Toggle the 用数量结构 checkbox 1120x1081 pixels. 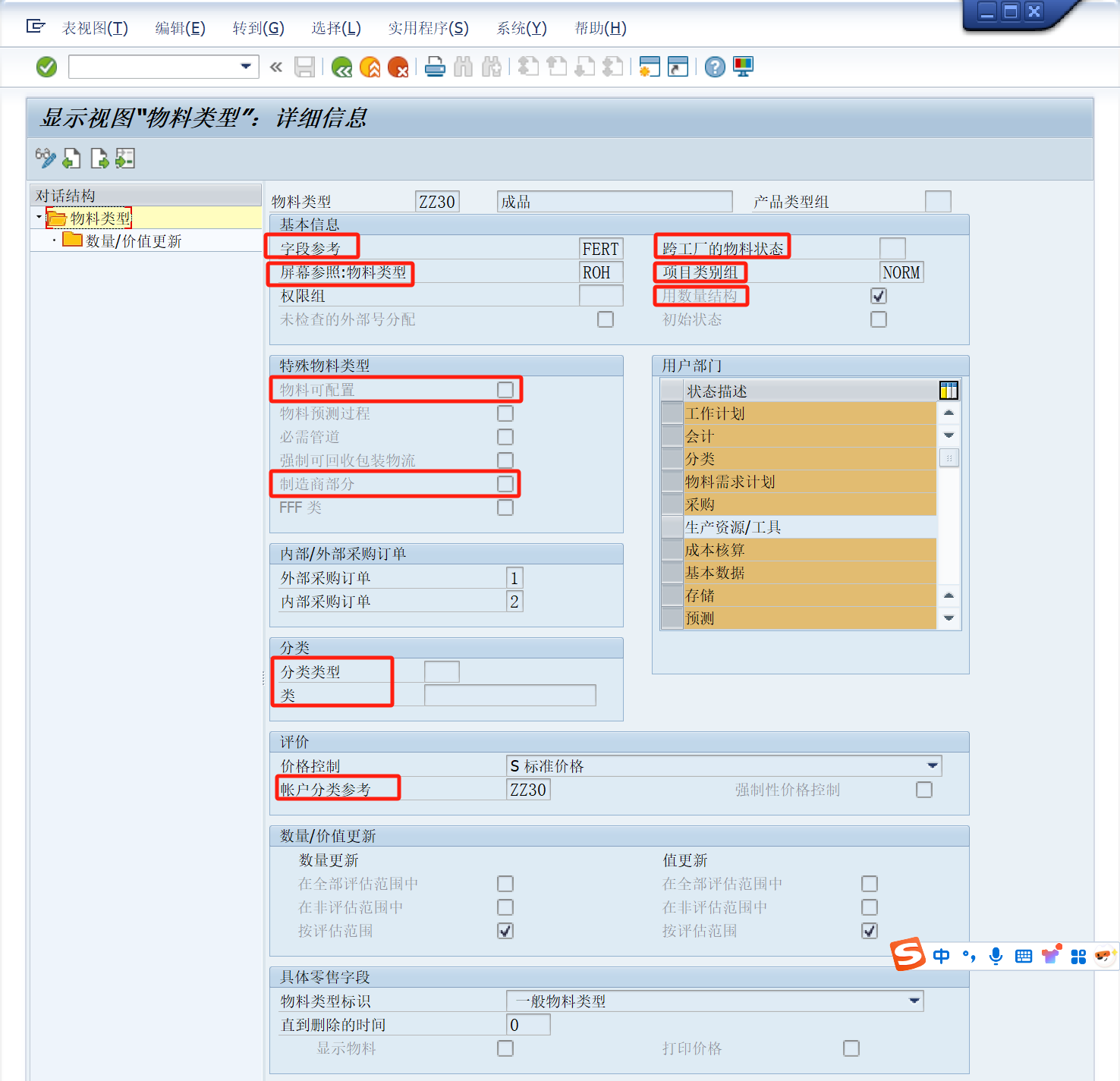(879, 296)
